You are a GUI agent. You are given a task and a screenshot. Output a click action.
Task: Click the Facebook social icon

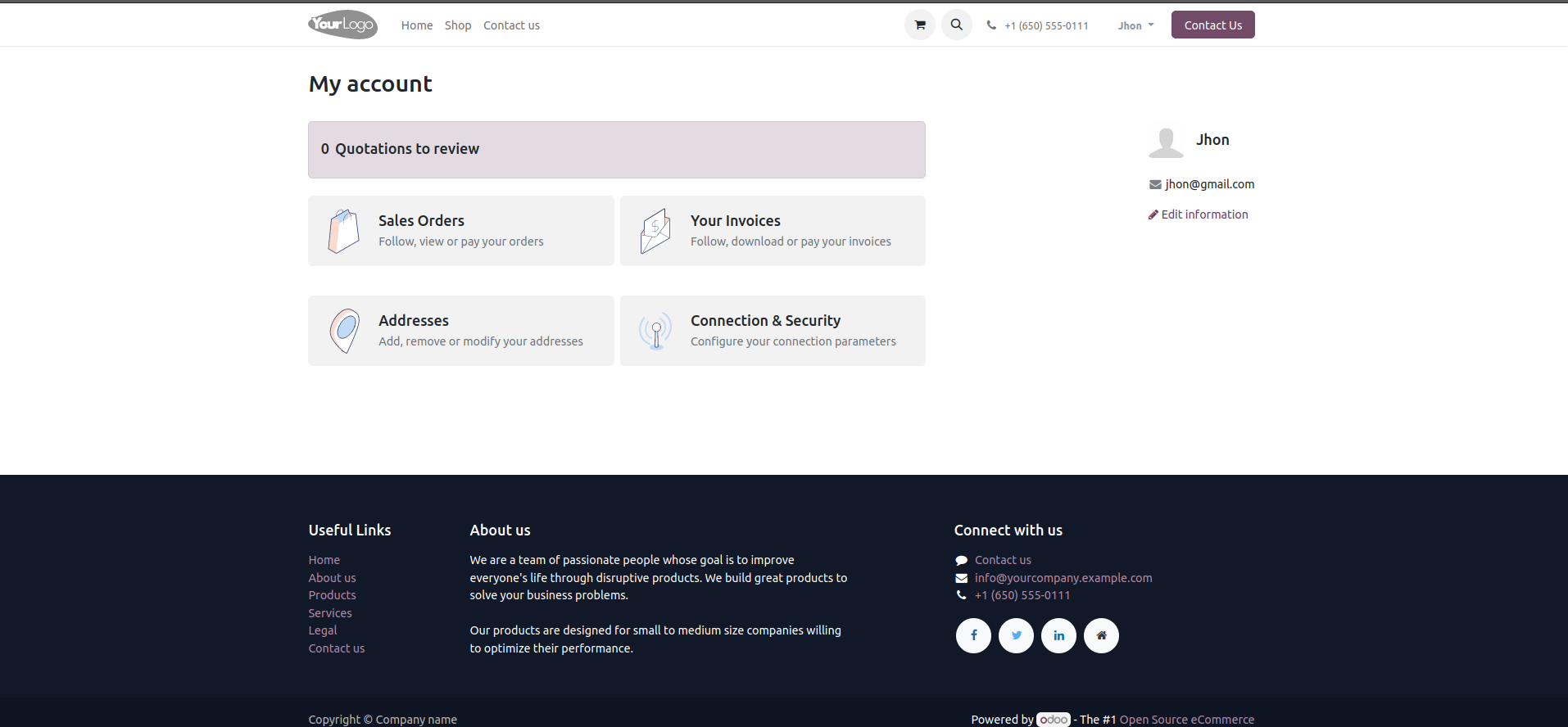coord(973,635)
